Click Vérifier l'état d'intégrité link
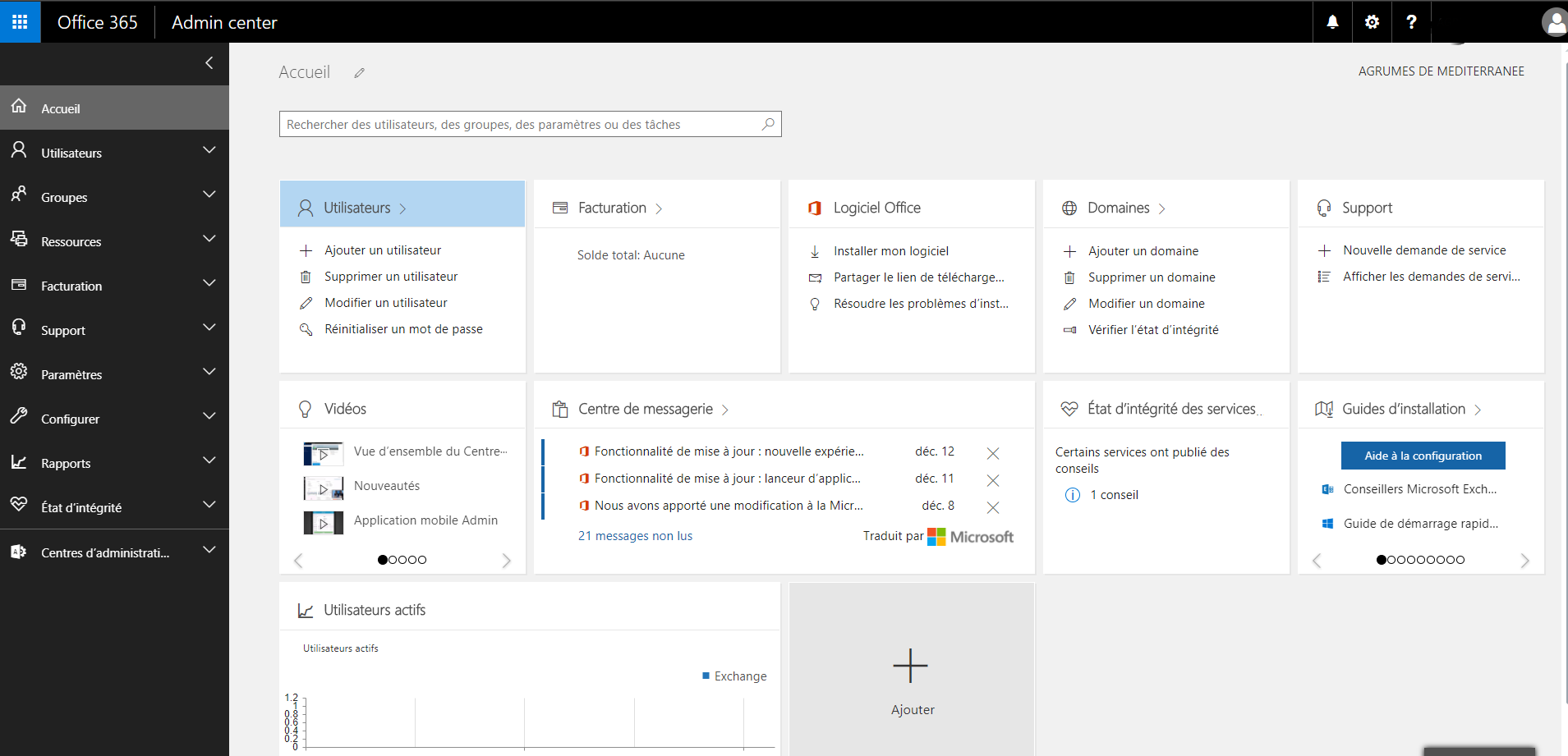 (x=1153, y=330)
